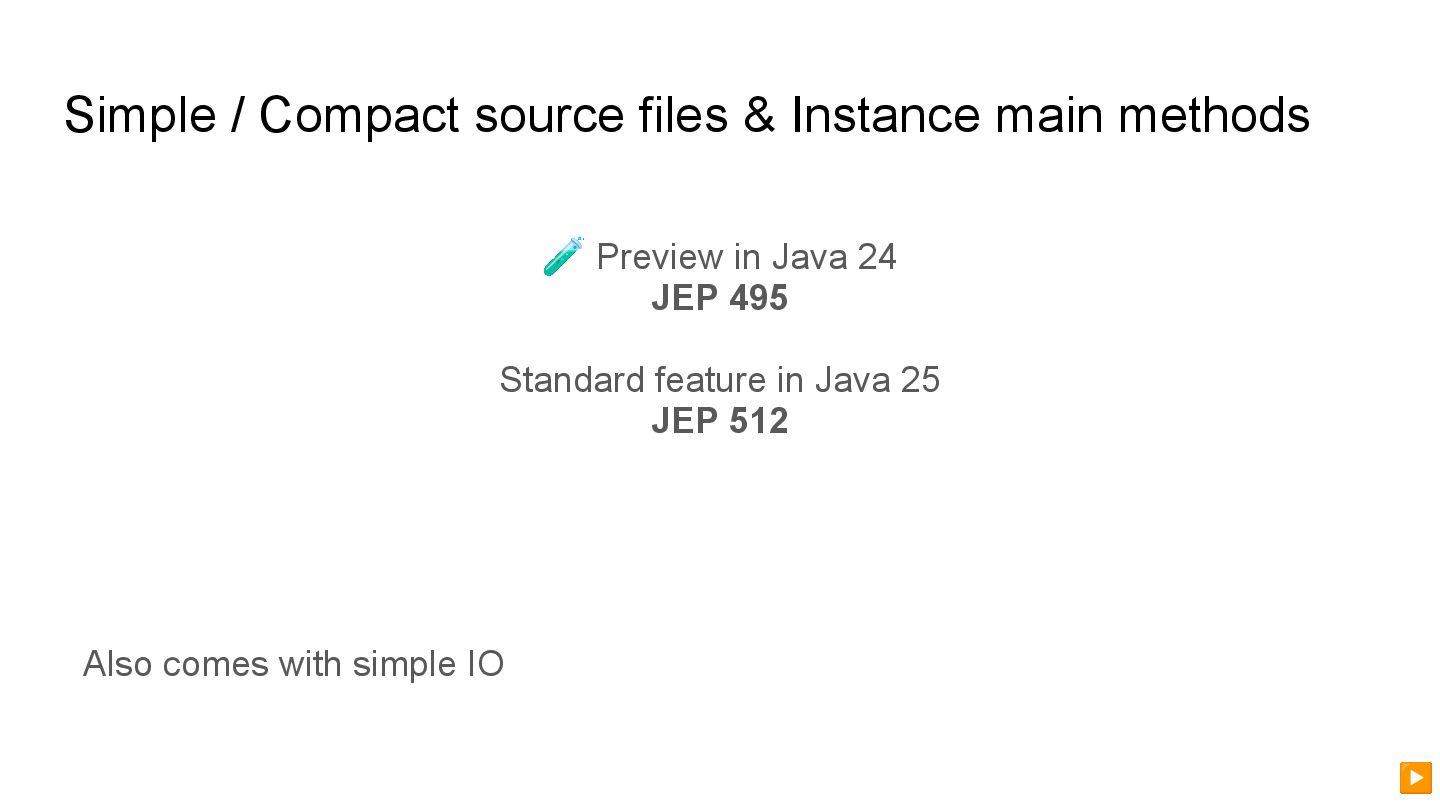The image size is (1440, 810).
Task: Click the orange play button icon
Action: [x=1415, y=777]
